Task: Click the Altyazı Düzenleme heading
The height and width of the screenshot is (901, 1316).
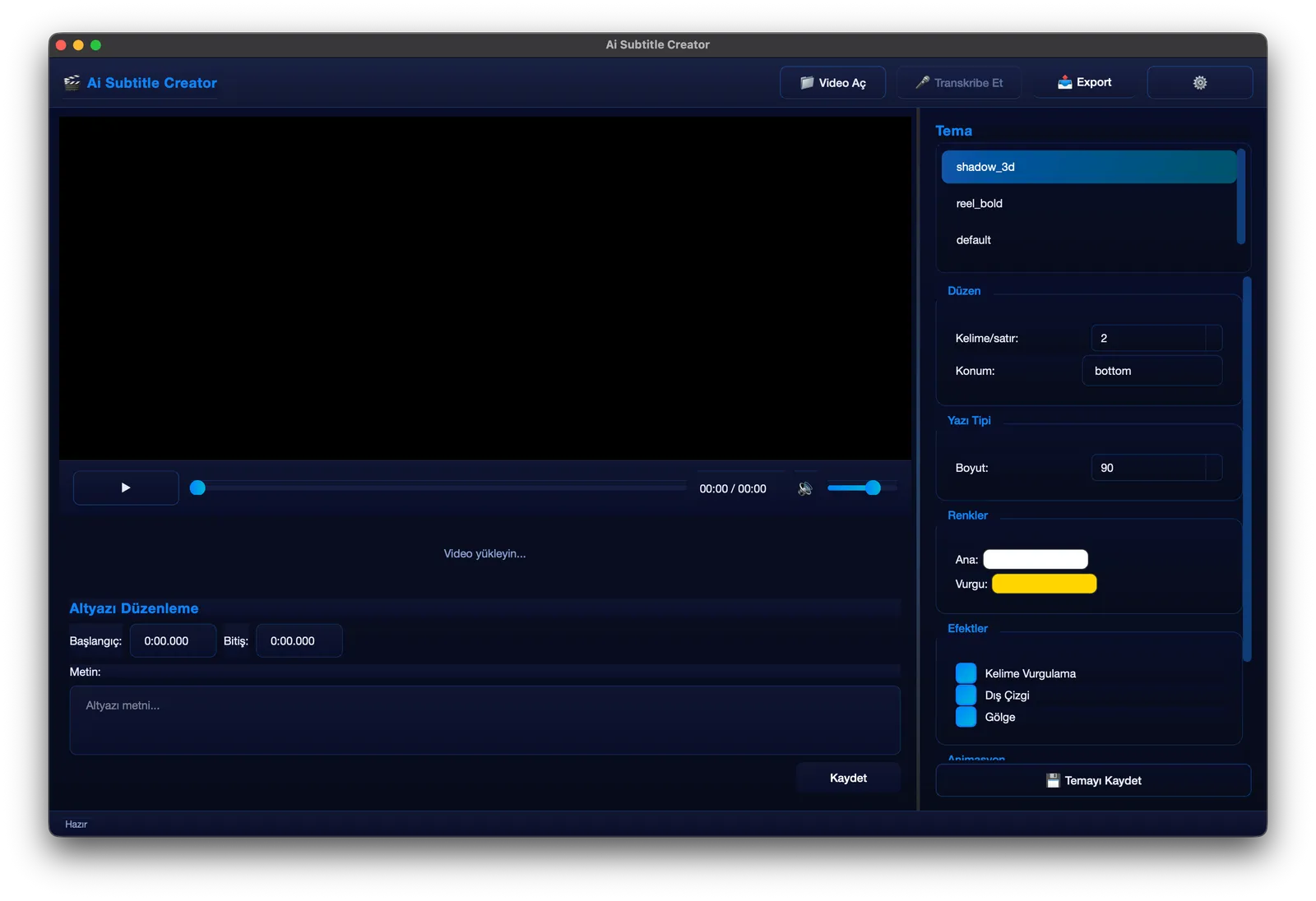Action: click(134, 608)
